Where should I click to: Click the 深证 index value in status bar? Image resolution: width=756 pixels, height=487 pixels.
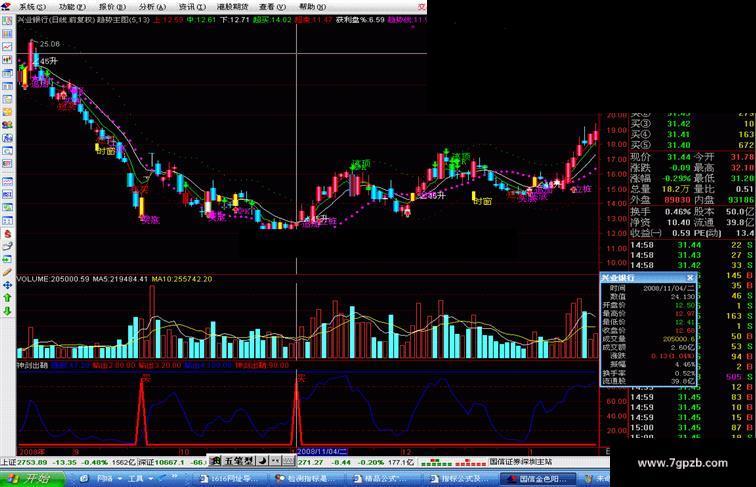point(170,462)
